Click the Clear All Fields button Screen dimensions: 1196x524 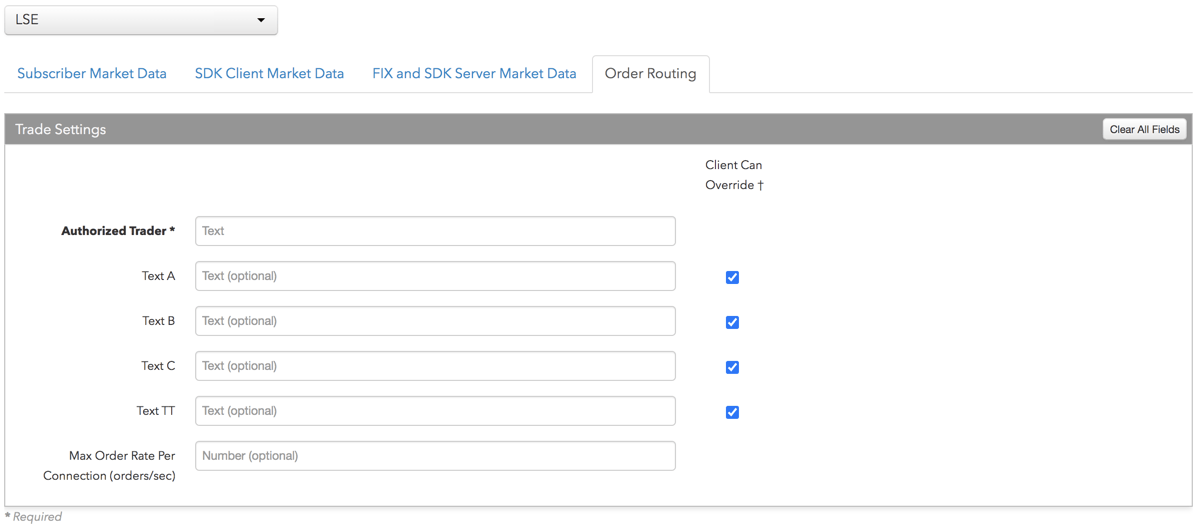click(1145, 130)
